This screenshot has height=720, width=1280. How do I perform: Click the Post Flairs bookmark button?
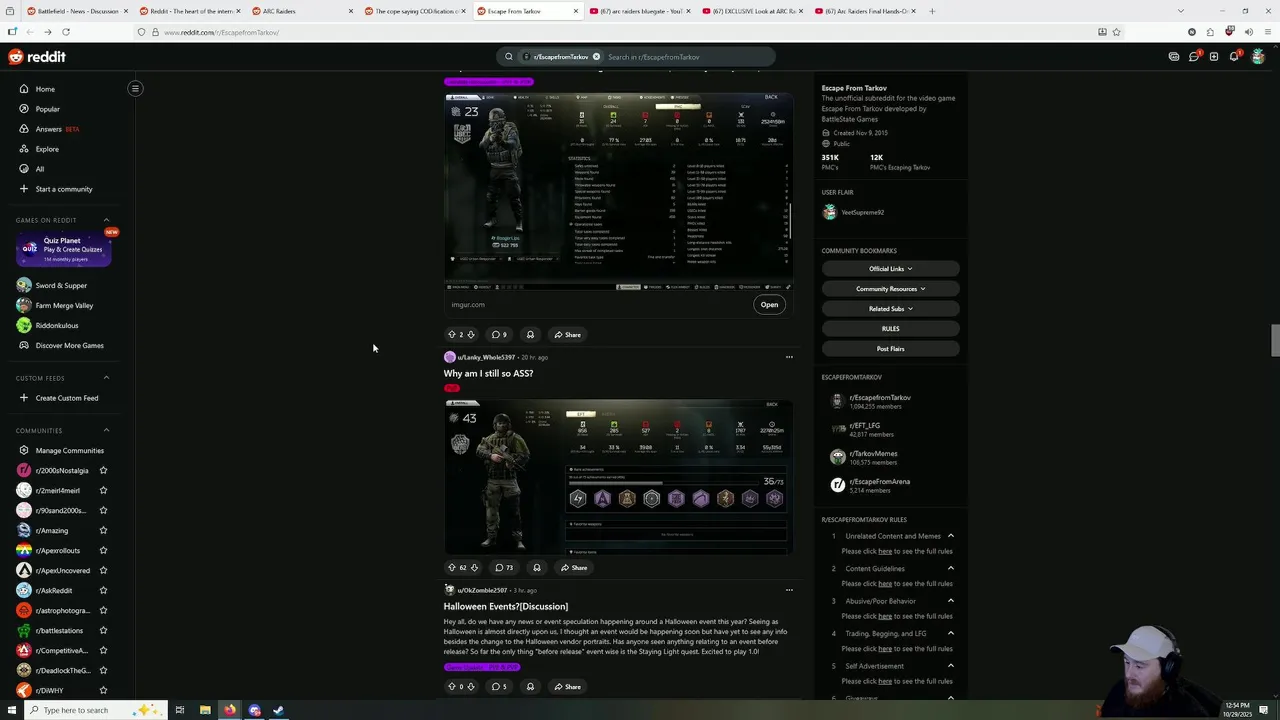click(x=890, y=349)
